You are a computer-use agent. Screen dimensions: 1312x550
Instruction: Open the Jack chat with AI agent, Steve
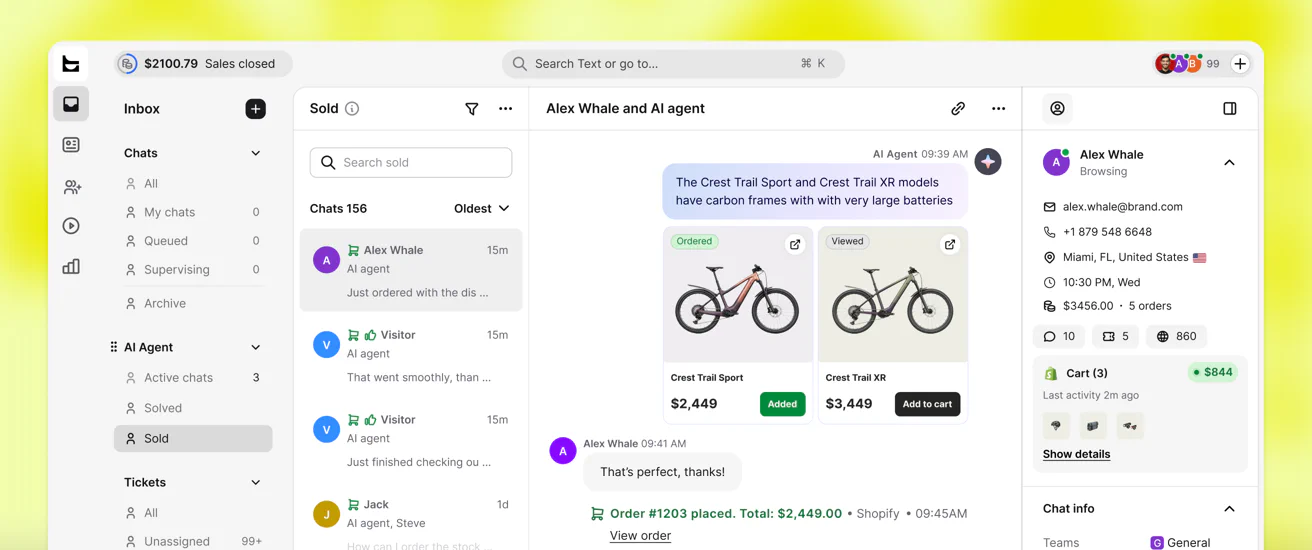[411, 522]
